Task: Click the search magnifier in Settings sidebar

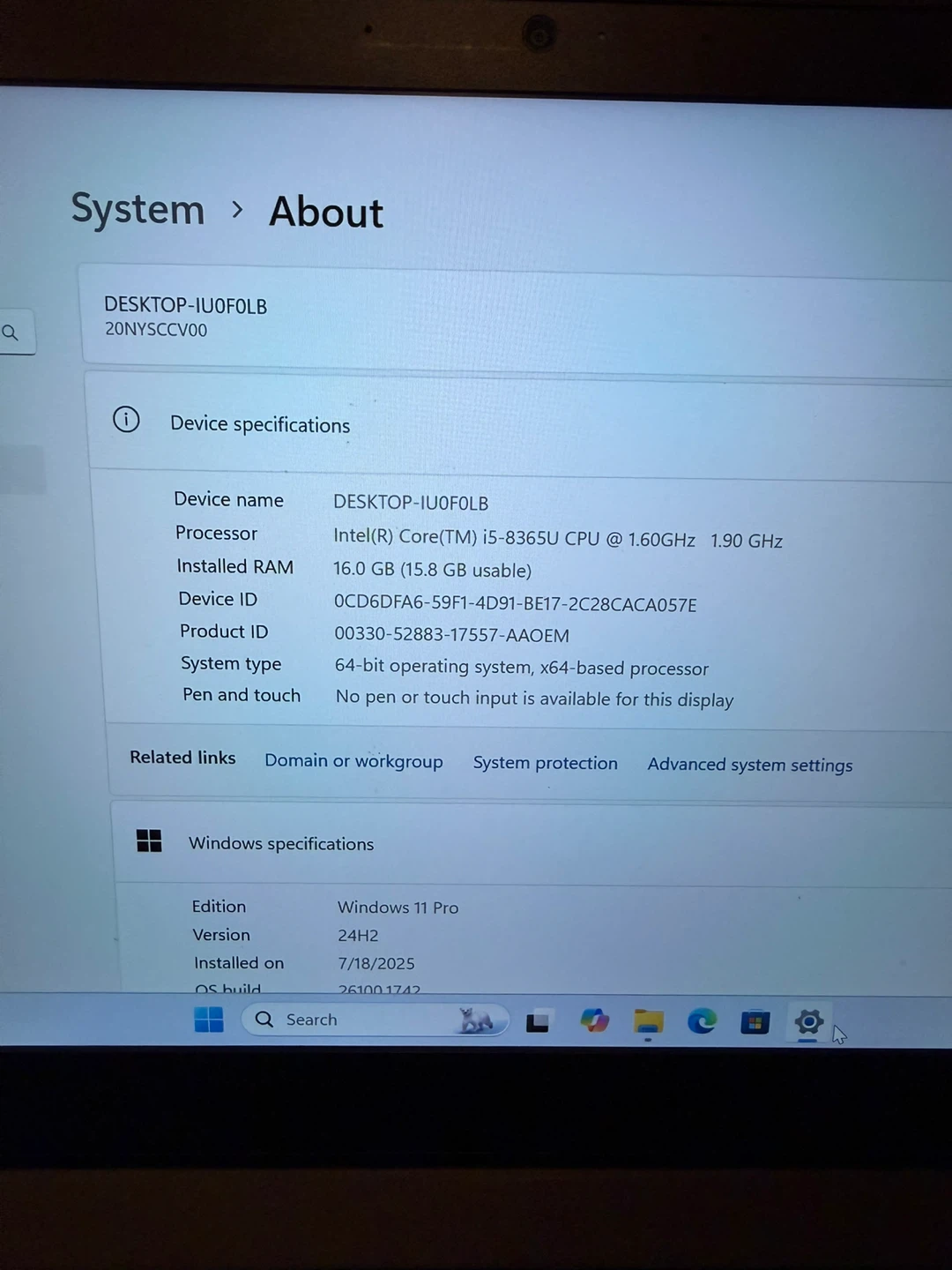Action: tap(11, 332)
